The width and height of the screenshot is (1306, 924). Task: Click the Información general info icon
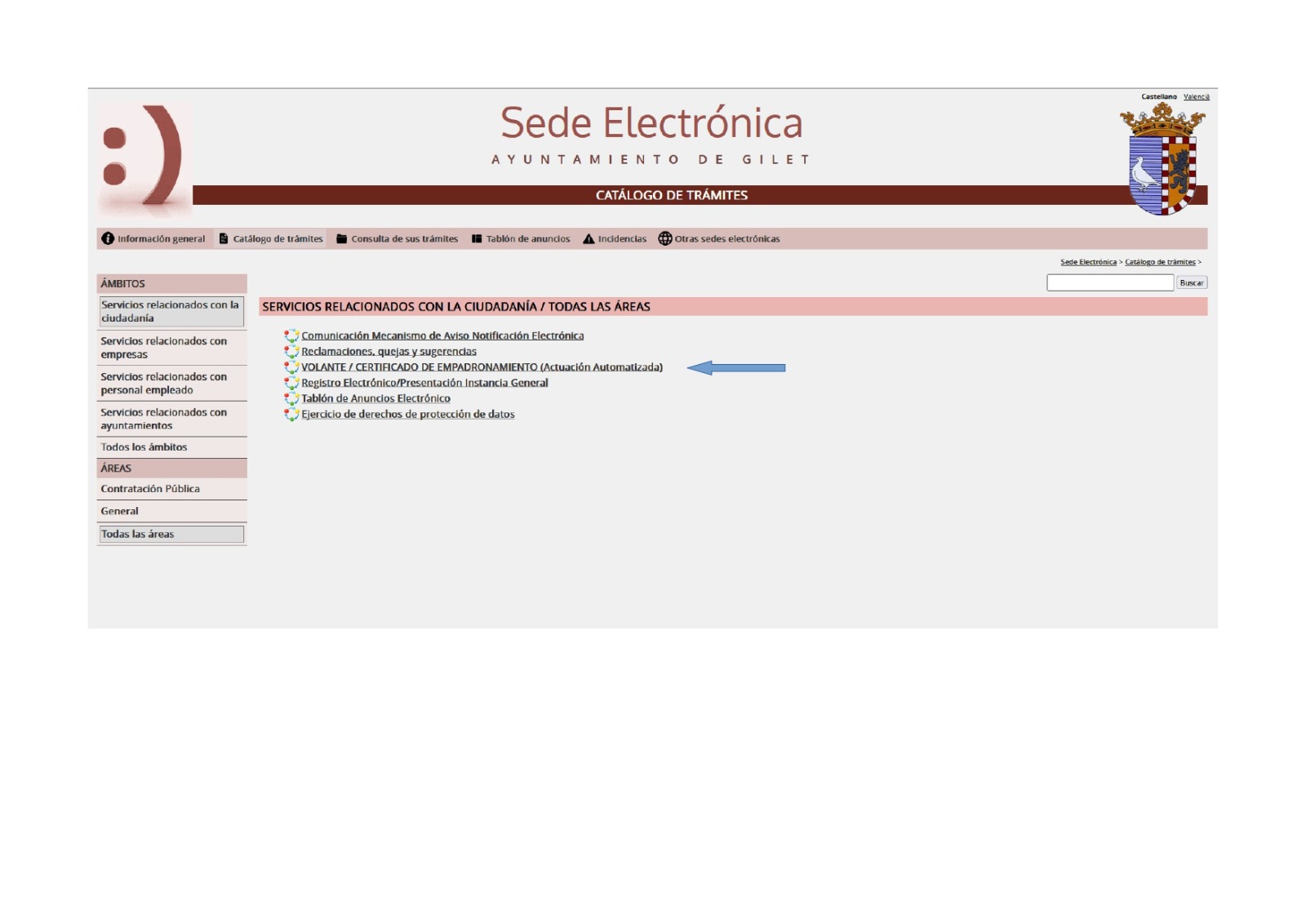(x=108, y=238)
